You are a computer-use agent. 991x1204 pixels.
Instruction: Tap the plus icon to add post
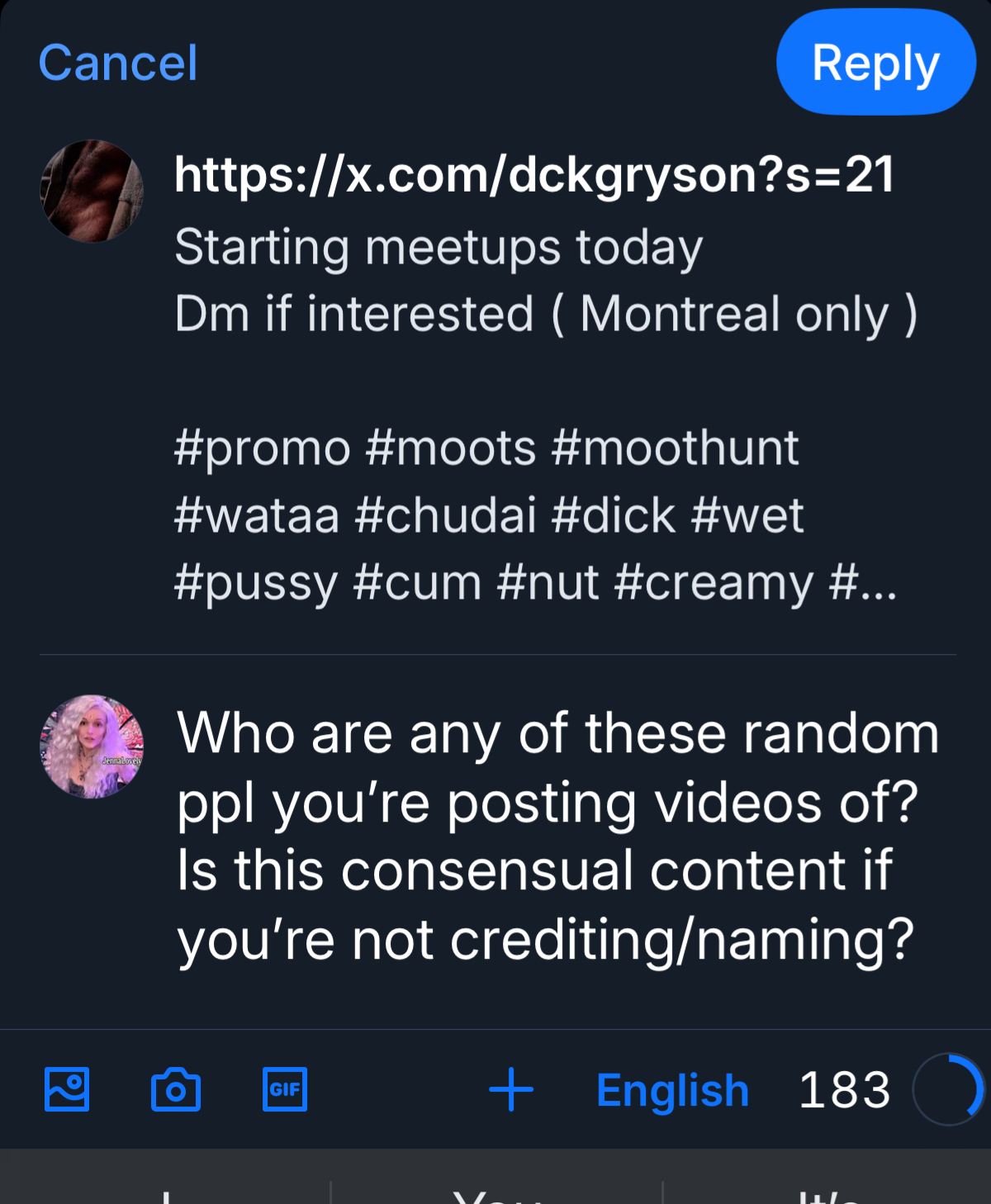[511, 1089]
